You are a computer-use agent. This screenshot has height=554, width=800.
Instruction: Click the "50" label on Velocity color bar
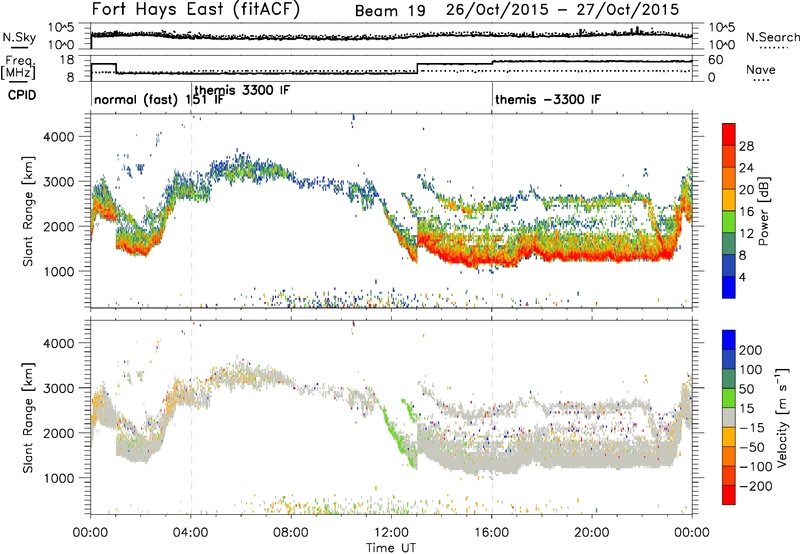[746, 389]
